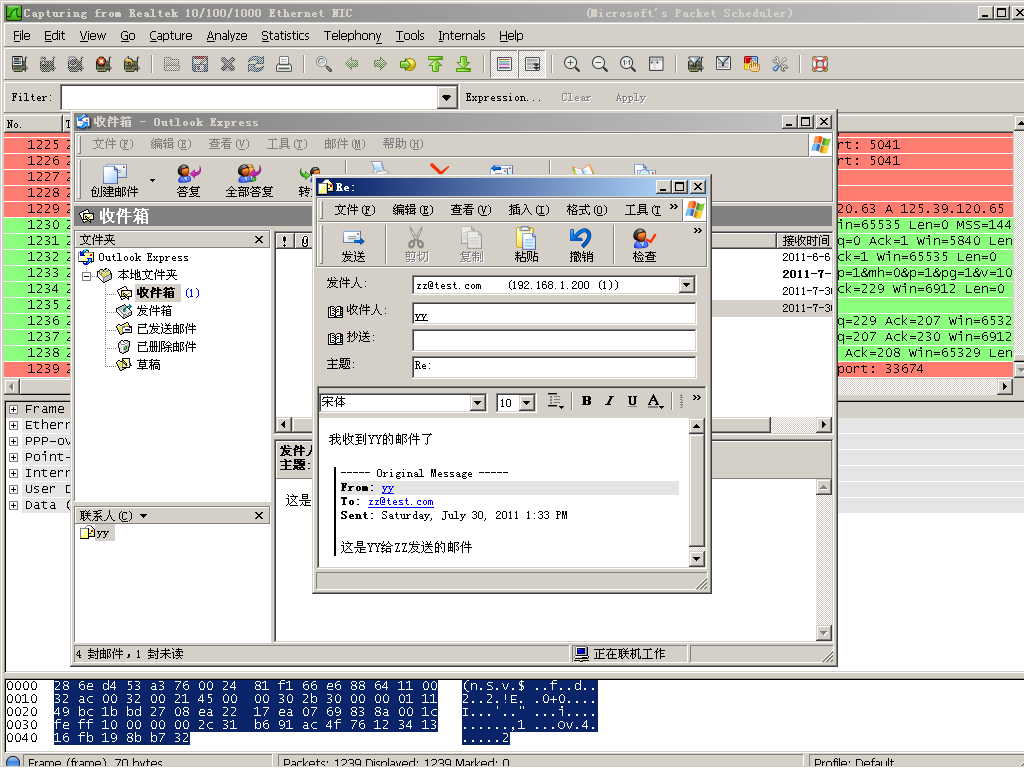This screenshot has width=1024, height=768.
Task: Click the Paste (粘贴) clipboard icon
Action: (x=526, y=244)
